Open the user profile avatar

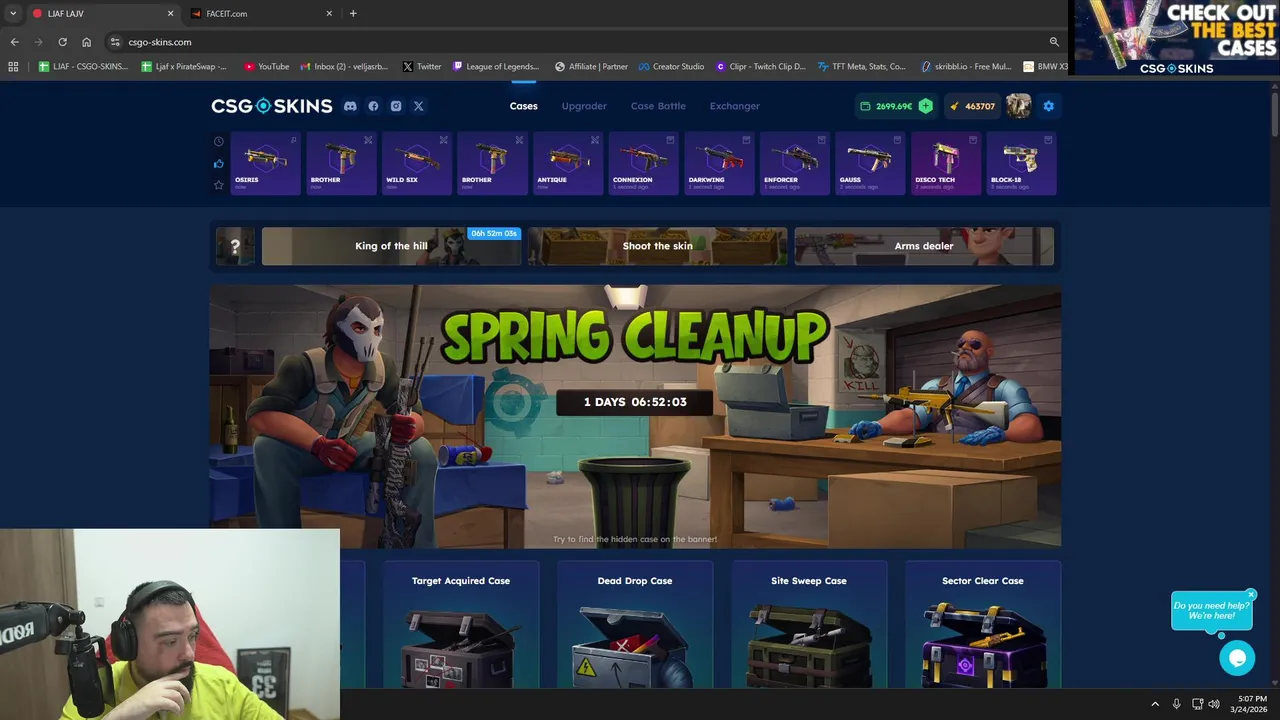coord(1018,106)
